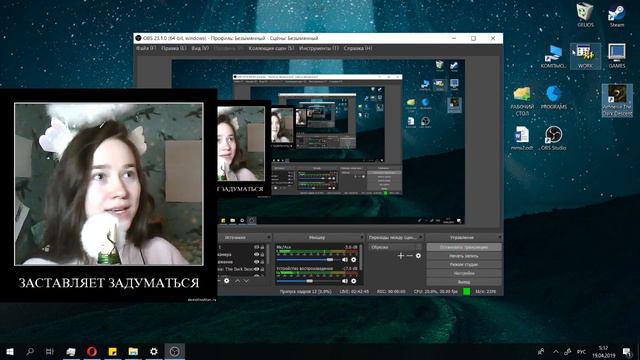Select the PROGRAMS desktop icon
Image resolution: width=640 pixels, height=360 pixels.
tap(553, 98)
